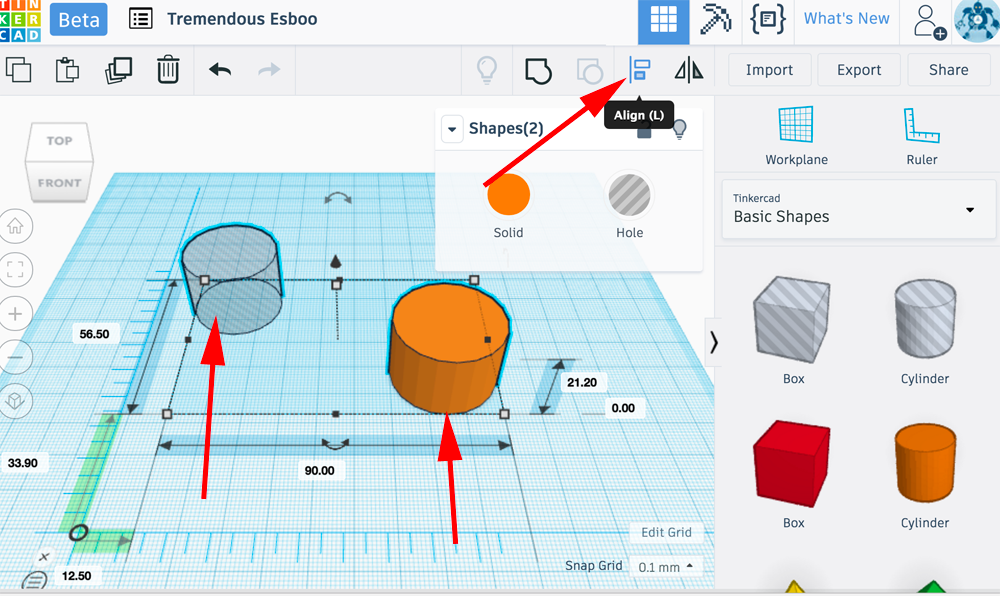Click the black cone lift handle
The height and width of the screenshot is (596, 1000).
[x=335, y=261]
